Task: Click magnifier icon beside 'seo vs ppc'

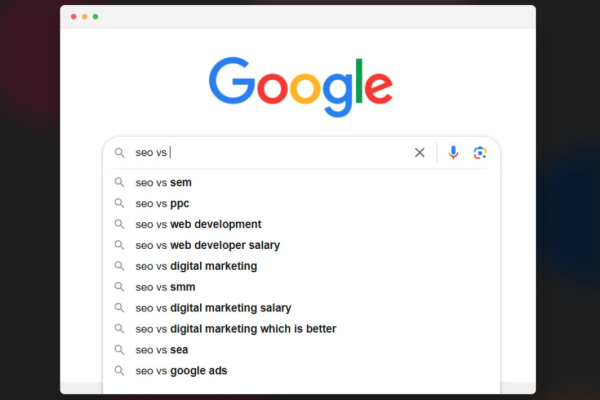Action: (x=119, y=203)
